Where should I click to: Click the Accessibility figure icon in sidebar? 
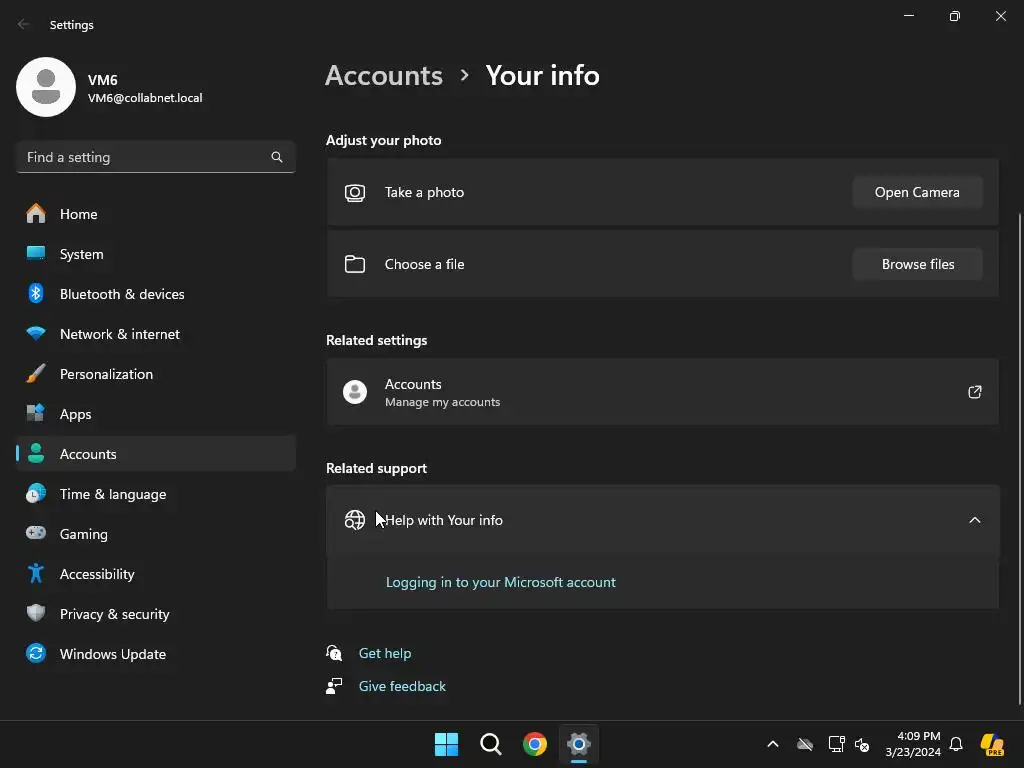pyautogui.click(x=36, y=574)
